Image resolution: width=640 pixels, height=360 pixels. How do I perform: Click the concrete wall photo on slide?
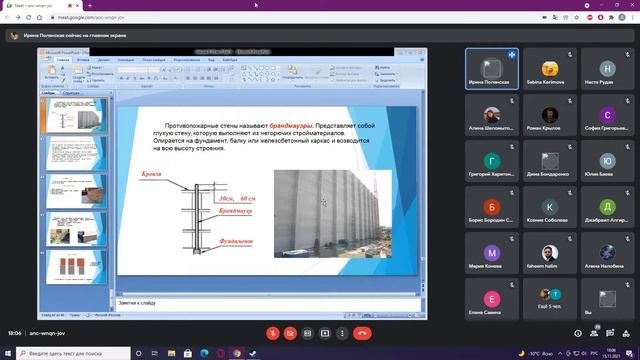click(x=333, y=214)
